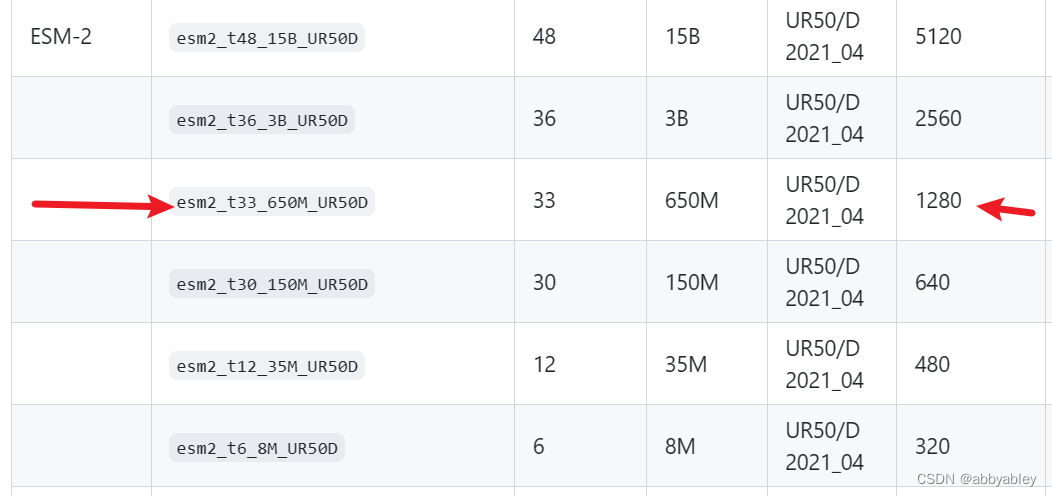
Task: Click the CSDN @abbyabley watermark
Action: [976, 479]
